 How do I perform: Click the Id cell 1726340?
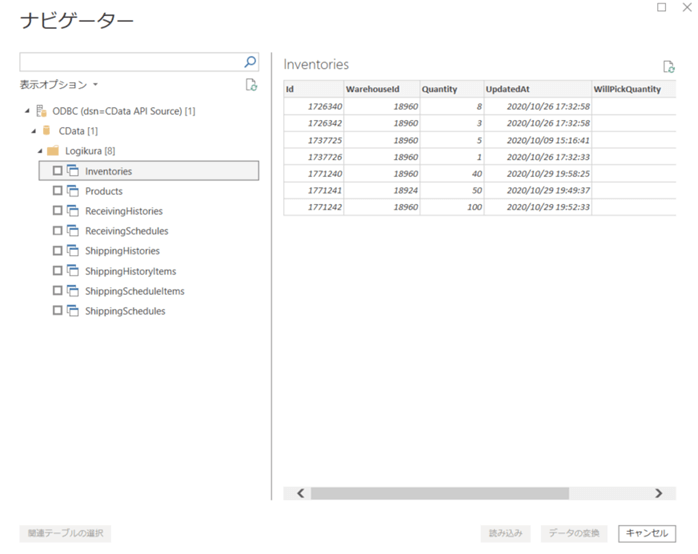pos(313,106)
